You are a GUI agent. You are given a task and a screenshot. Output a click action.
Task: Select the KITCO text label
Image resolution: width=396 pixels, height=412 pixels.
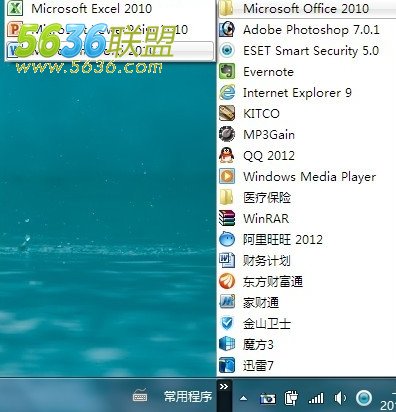261,114
